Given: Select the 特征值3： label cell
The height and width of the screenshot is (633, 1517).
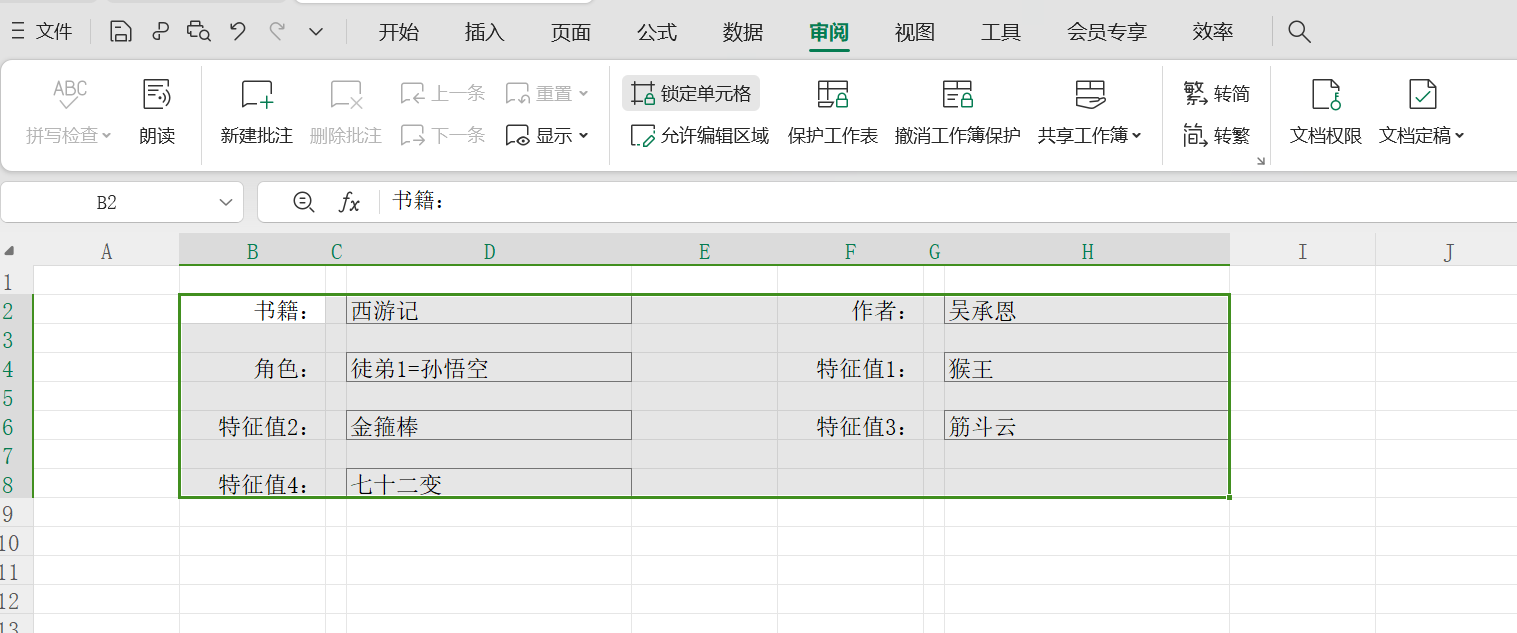Looking at the screenshot, I should [x=851, y=427].
